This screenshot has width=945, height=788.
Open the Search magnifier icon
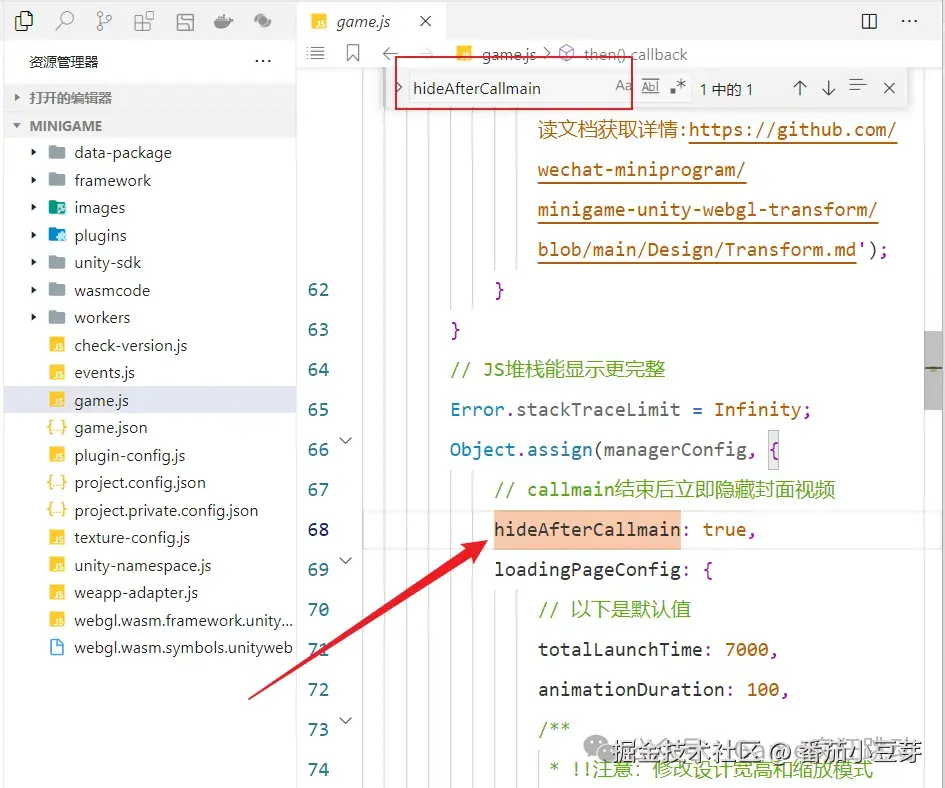tap(64, 22)
